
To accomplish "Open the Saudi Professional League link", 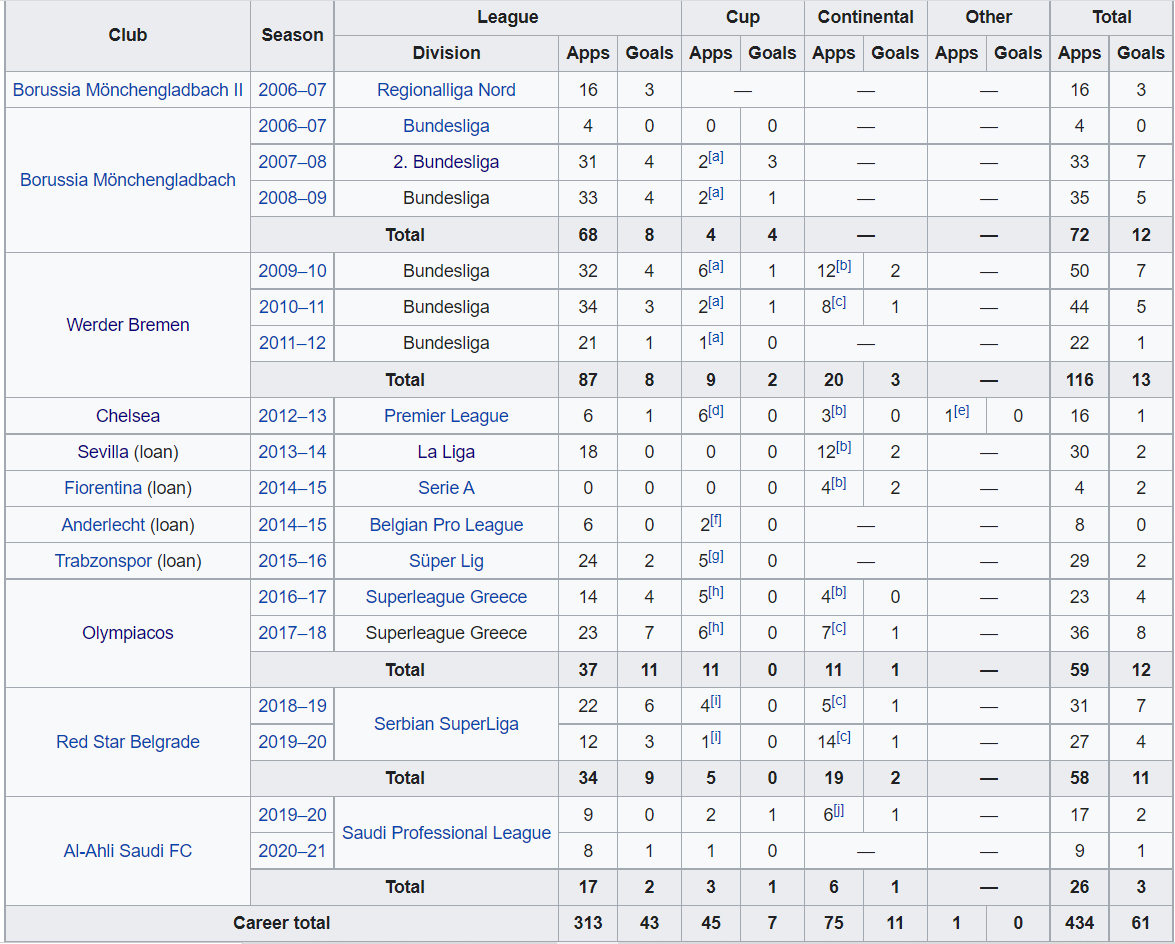I will click(x=446, y=833).
